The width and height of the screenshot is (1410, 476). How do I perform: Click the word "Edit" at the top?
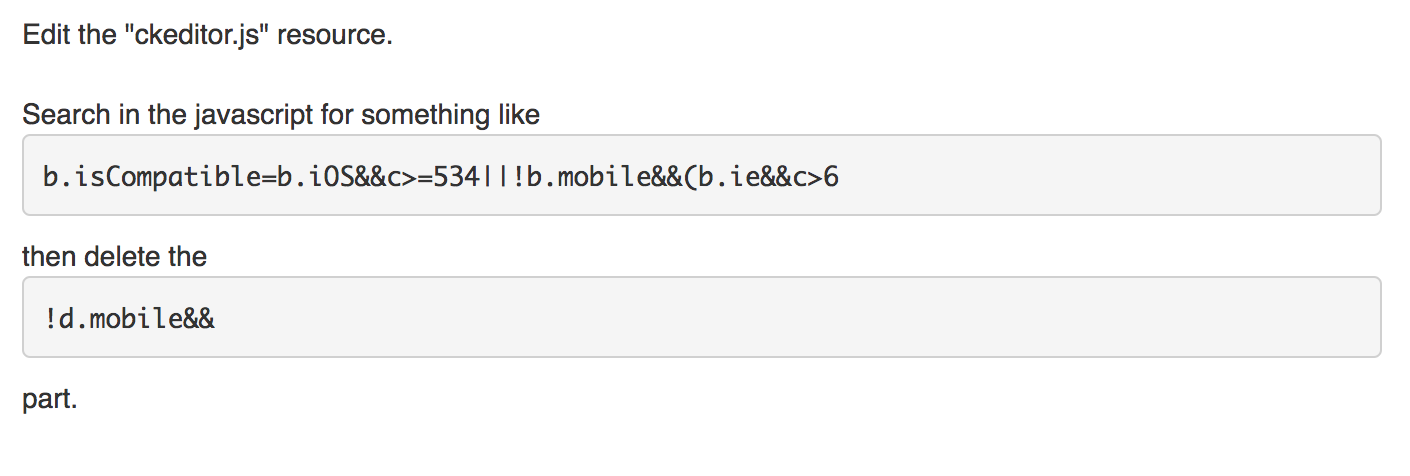(42, 35)
